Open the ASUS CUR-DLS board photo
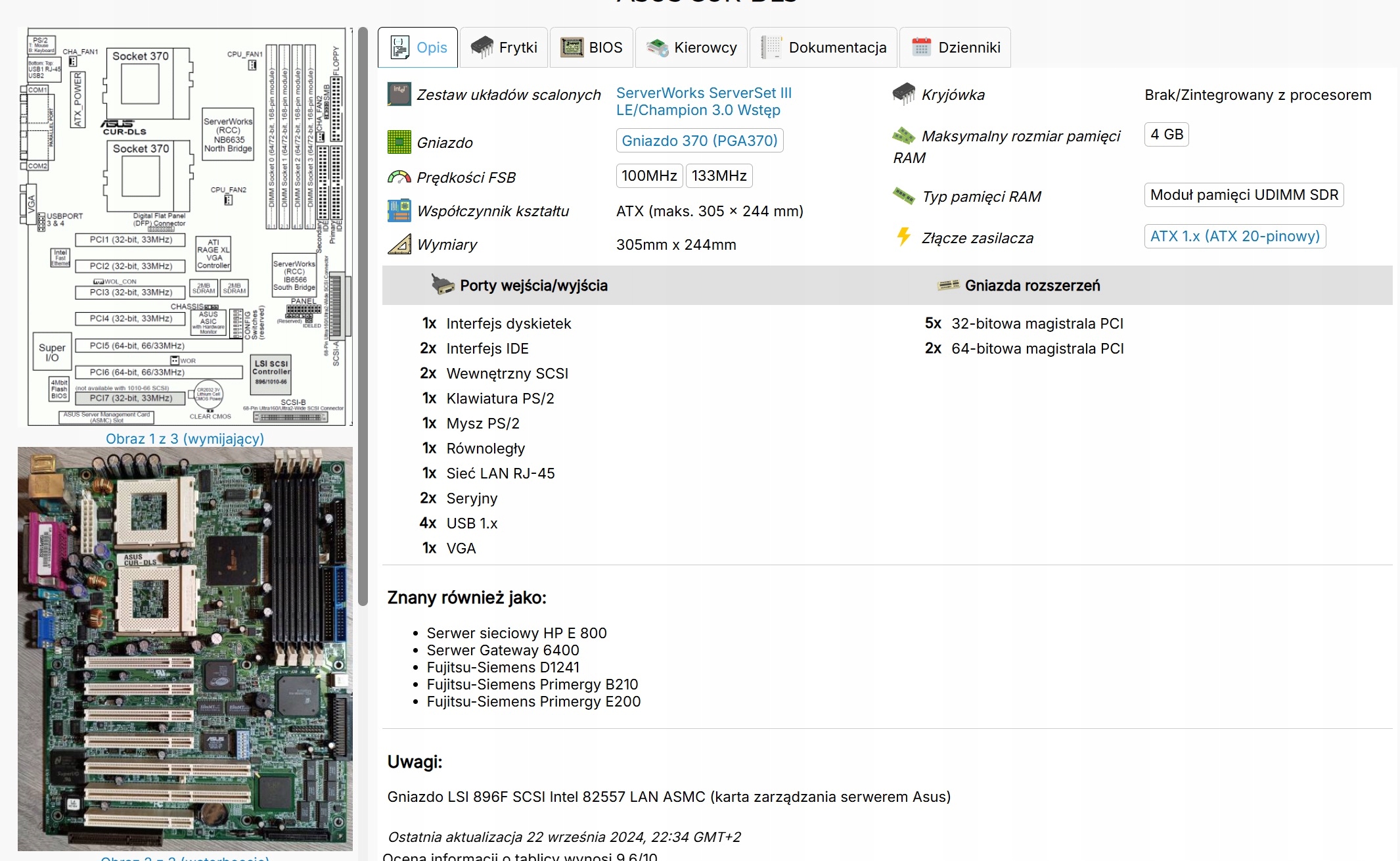1400x861 pixels. coord(185,649)
